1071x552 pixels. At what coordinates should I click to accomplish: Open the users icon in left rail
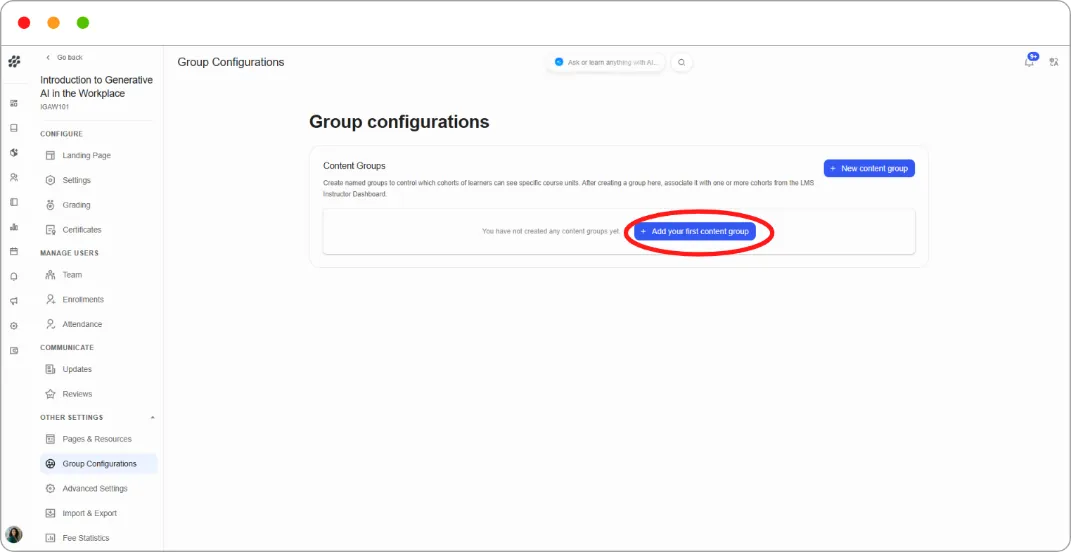14,177
